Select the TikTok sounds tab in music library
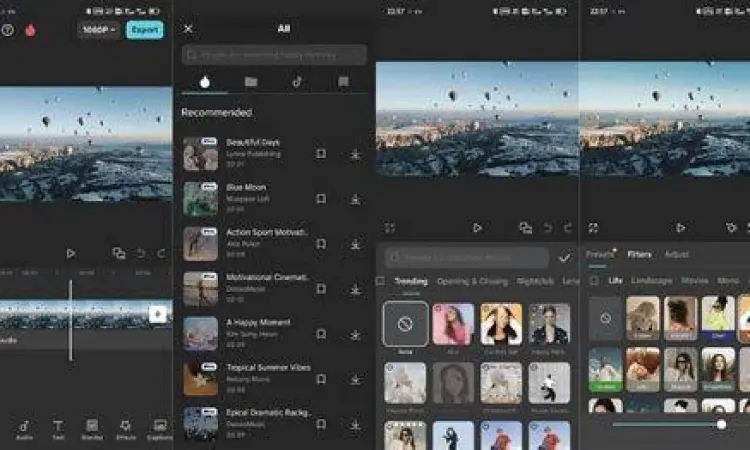 (x=297, y=82)
